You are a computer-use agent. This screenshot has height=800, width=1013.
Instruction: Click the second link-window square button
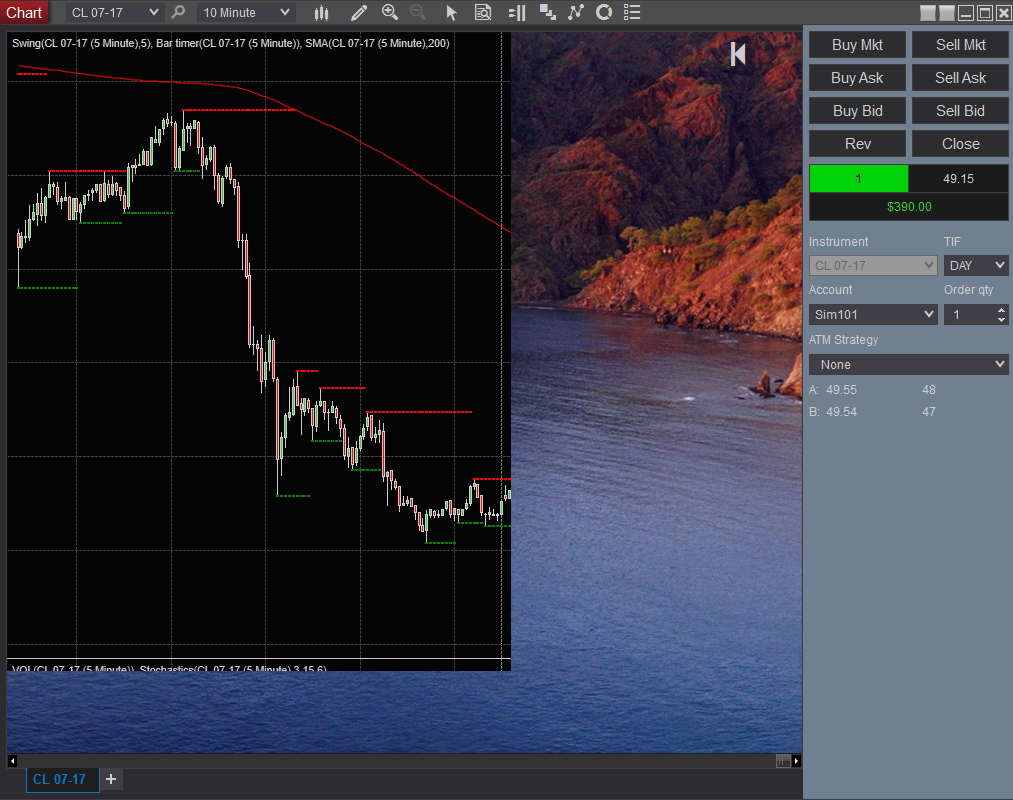pos(947,13)
